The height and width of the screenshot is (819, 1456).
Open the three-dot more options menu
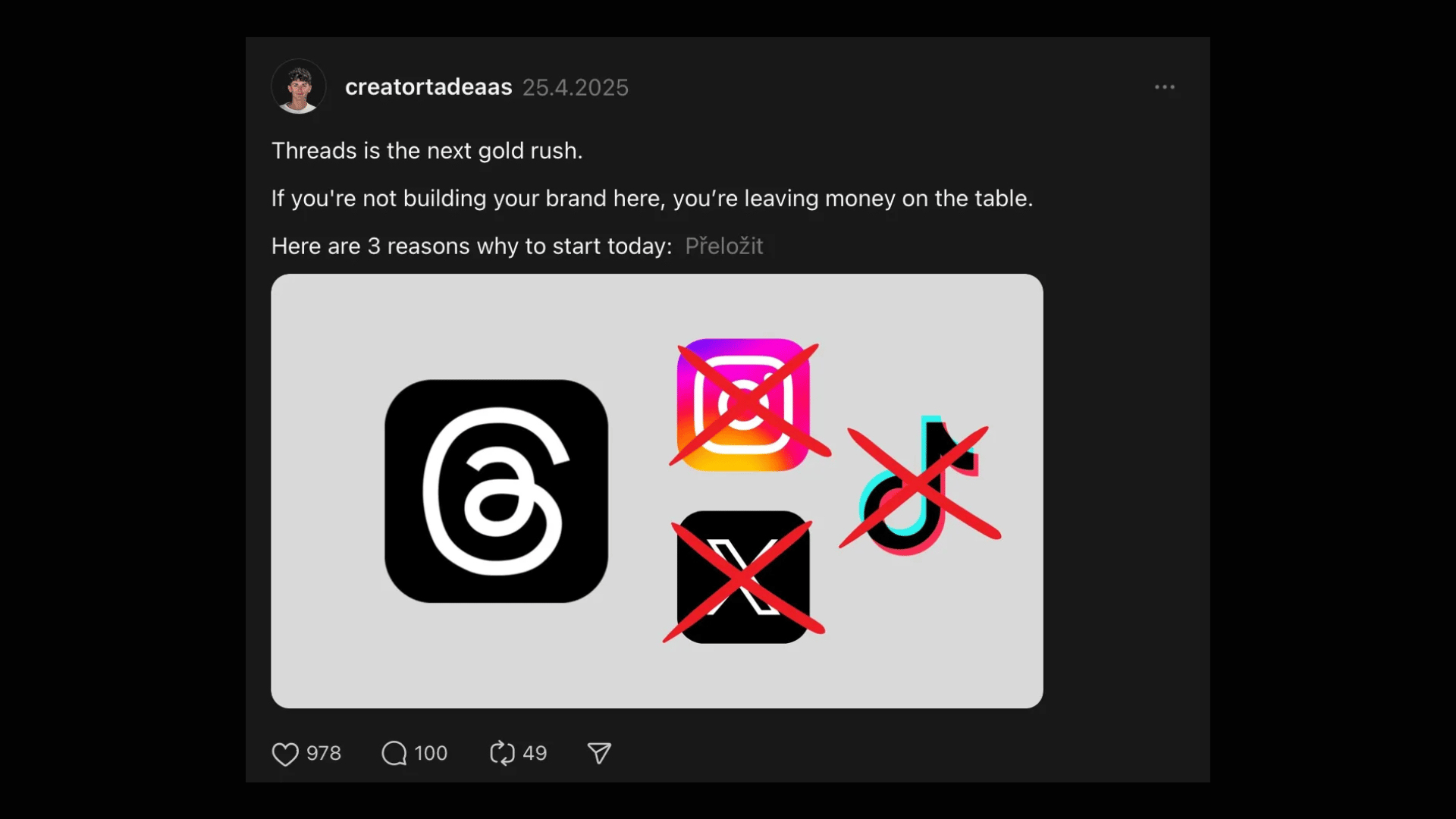pos(1165,87)
